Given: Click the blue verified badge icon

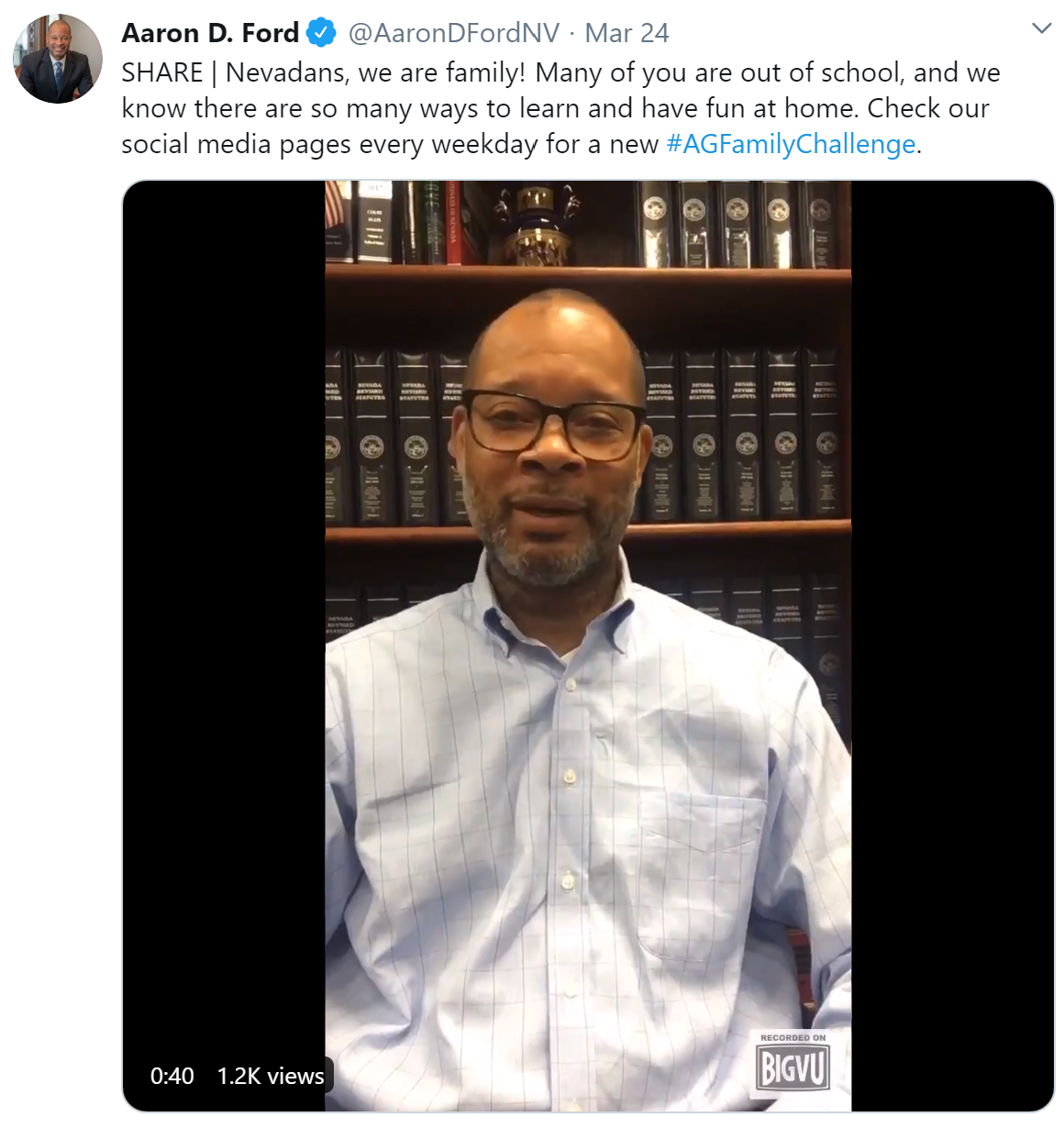Looking at the screenshot, I should pyautogui.click(x=320, y=33).
